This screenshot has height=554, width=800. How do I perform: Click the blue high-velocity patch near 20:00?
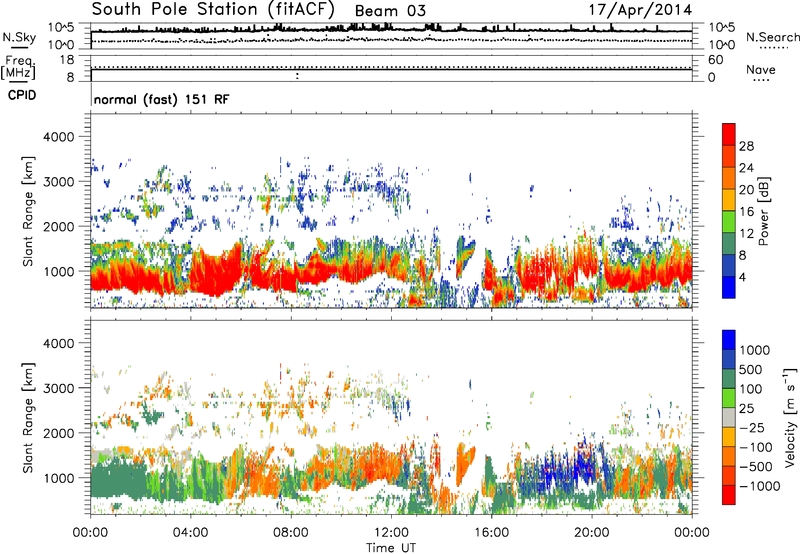pos(583,461)
